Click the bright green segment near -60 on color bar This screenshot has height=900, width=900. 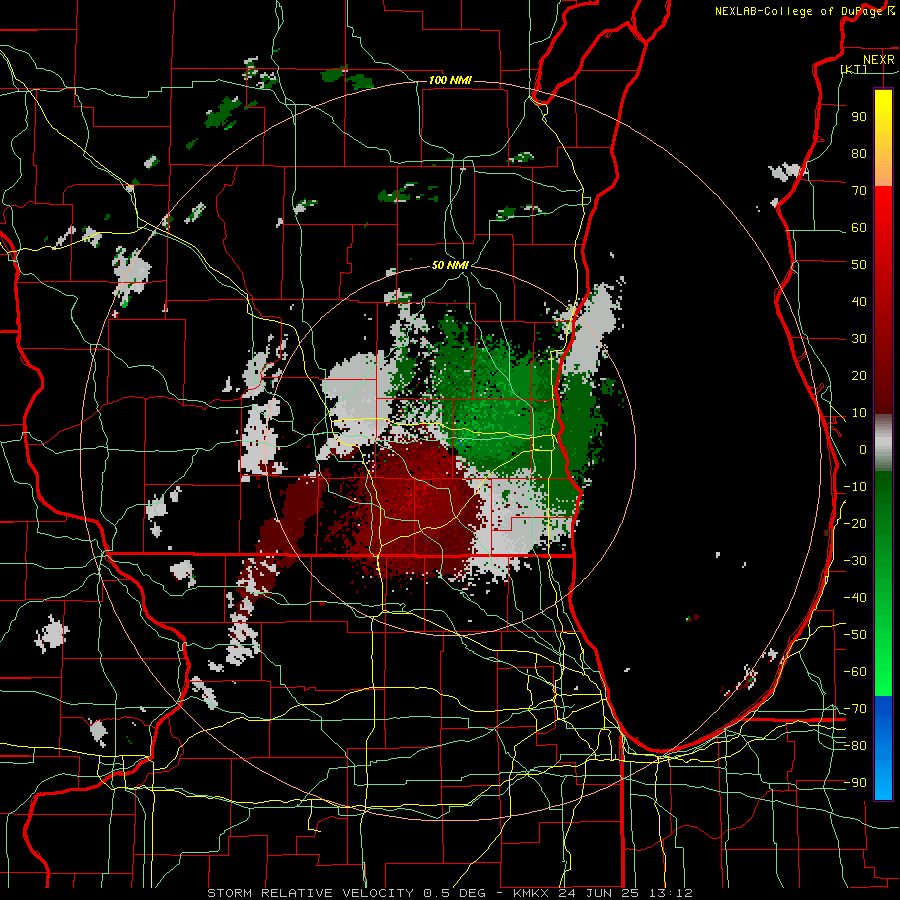883,669
